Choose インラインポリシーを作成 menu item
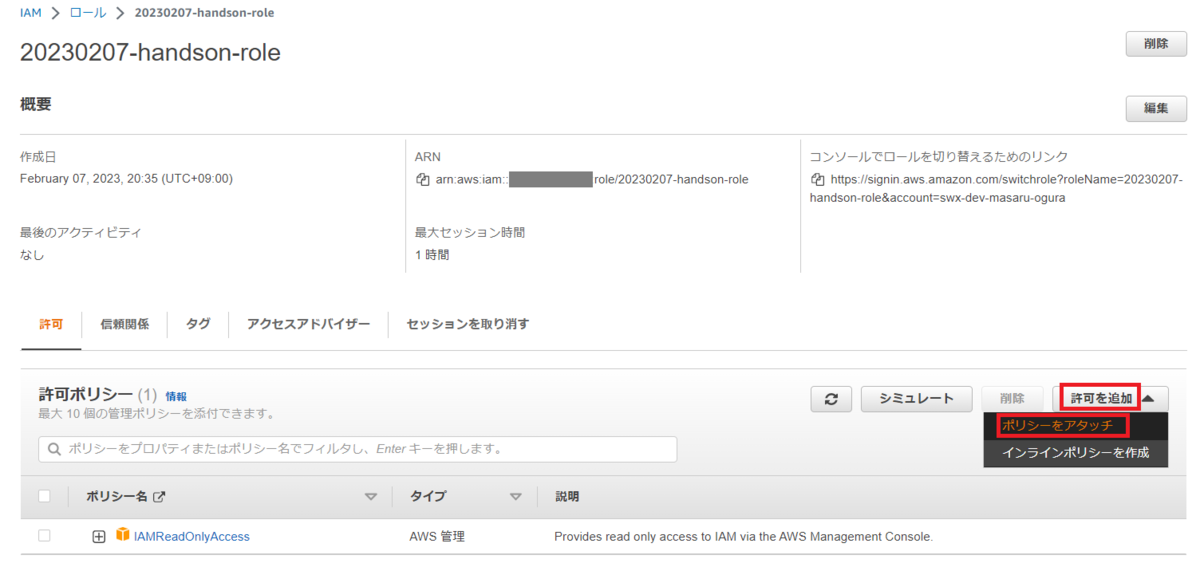 click(x=1075, y=453)
